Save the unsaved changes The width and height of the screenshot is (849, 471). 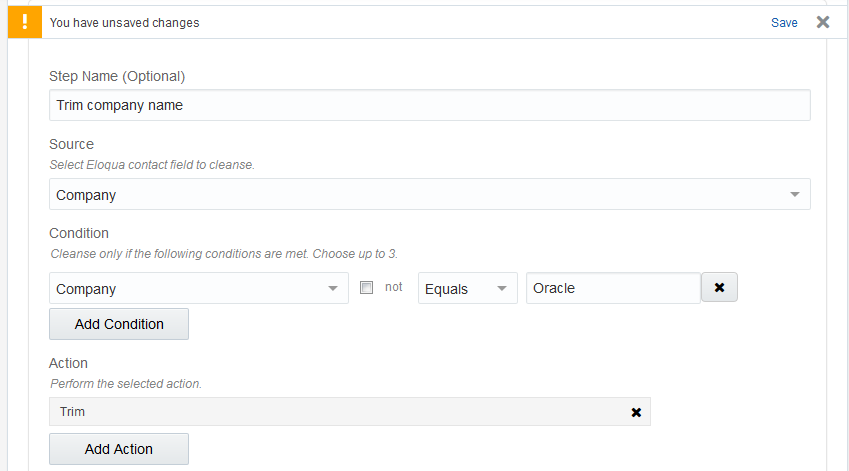[x=784, y=23]
